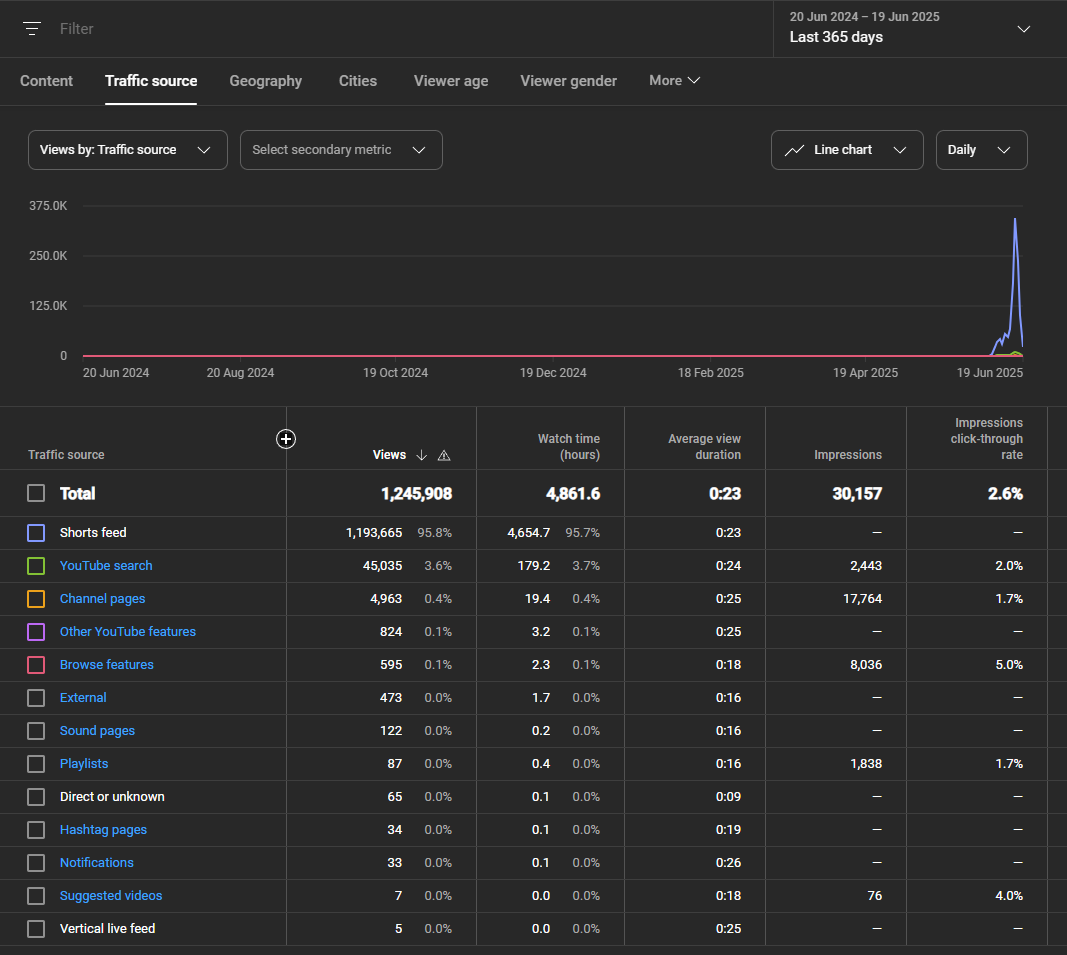Open the Notifications traffic source link
The height and width of the screenshot is (955, 1067).
coord(97,863)
